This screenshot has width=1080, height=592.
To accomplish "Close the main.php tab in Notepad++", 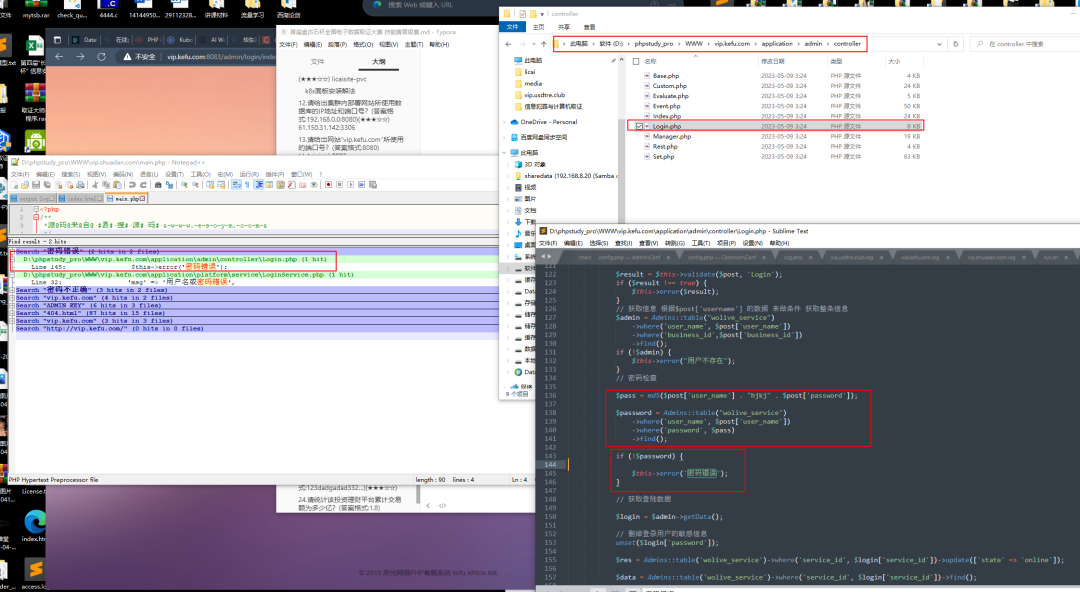I will click(143, 198).
